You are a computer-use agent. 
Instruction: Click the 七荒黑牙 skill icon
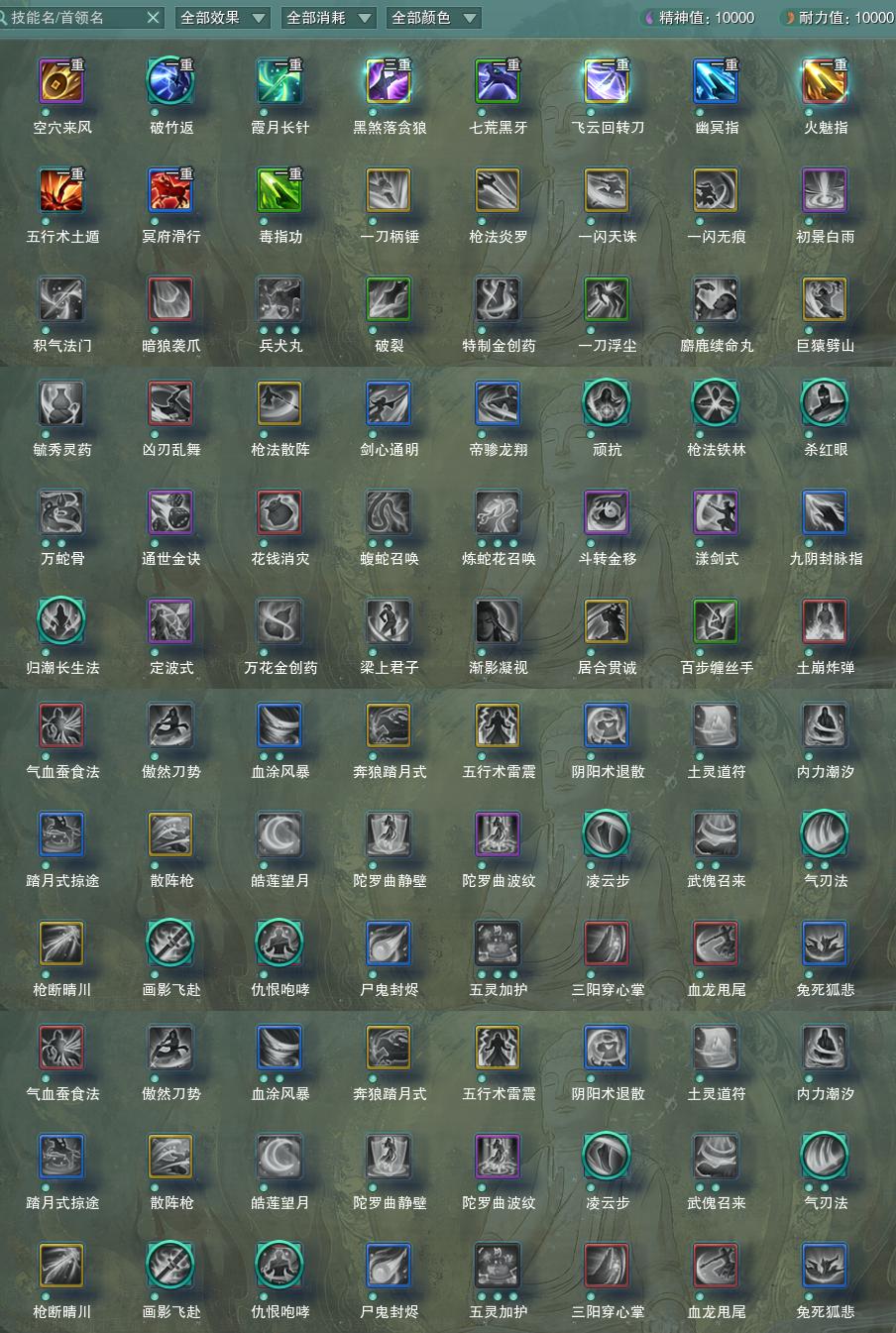click(499, 81)
